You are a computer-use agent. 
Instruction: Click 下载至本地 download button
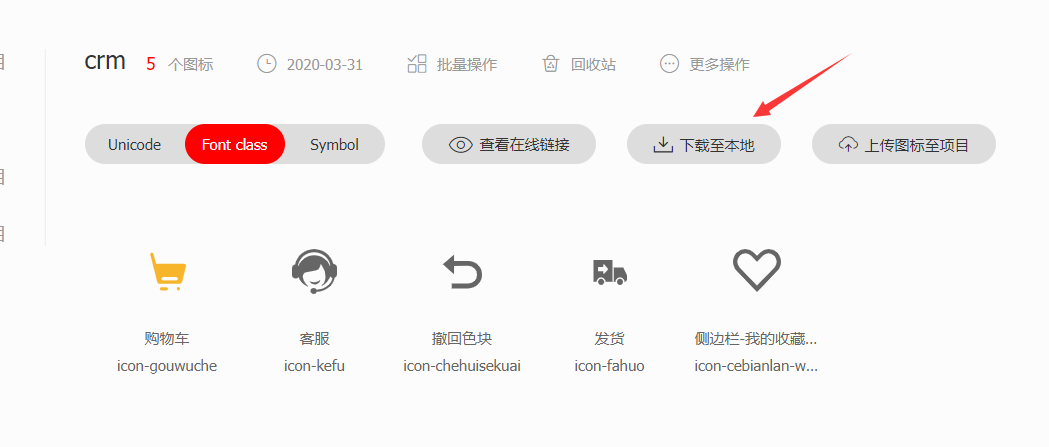point(704,145)
